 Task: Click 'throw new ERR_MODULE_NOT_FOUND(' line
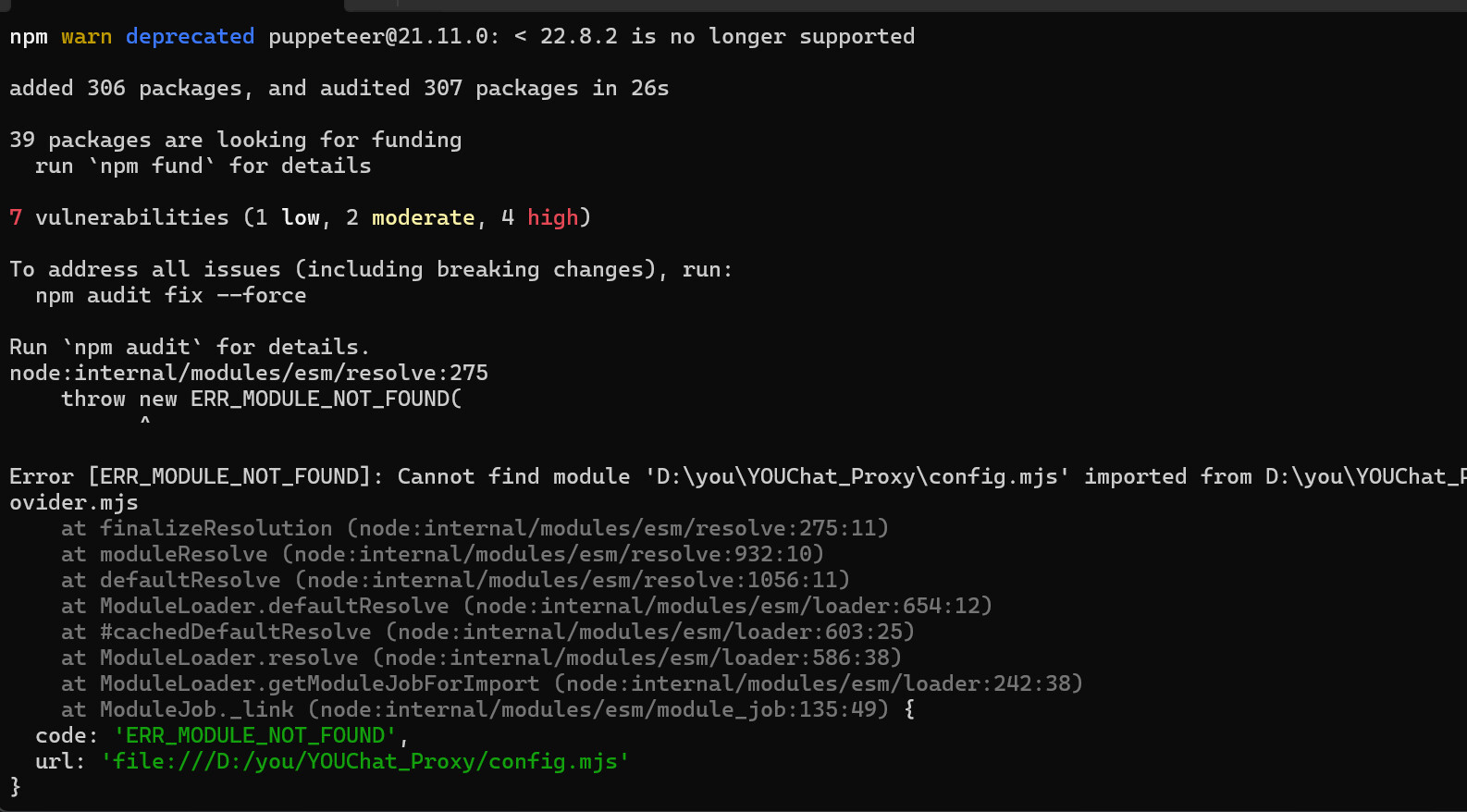(x=261, y=399)
